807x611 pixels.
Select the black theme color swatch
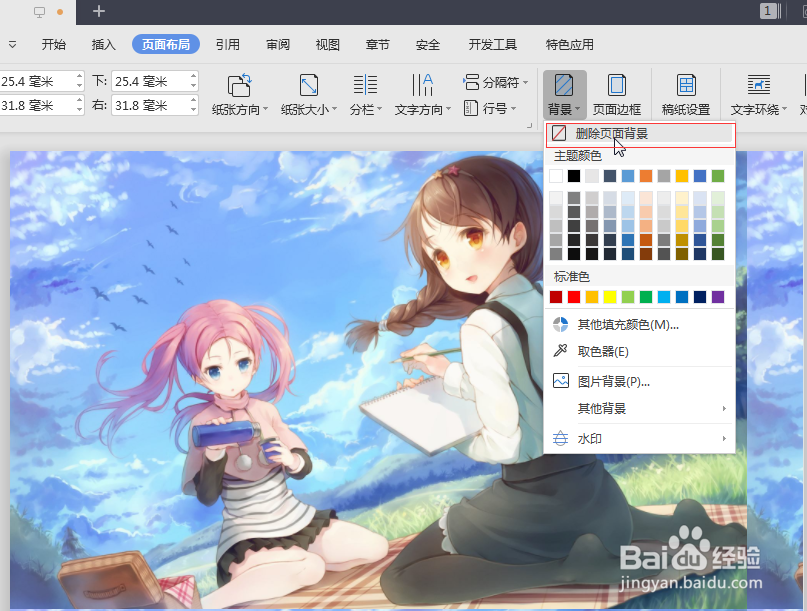(574, 176)
